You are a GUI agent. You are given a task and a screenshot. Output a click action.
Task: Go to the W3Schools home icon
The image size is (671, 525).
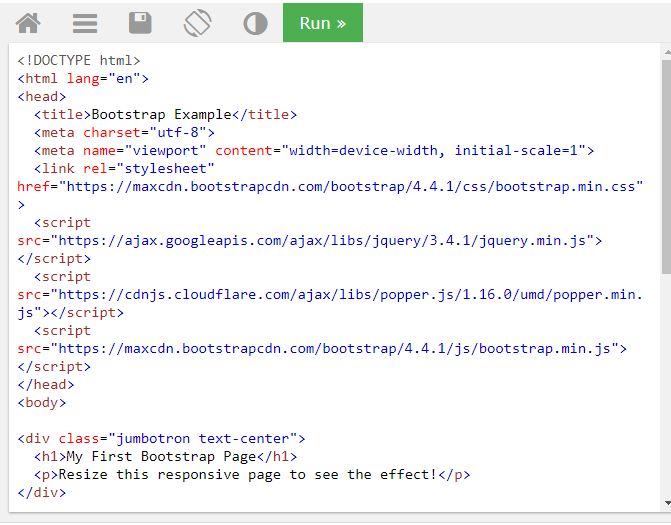pyautogui.click(x=28, y=23)
